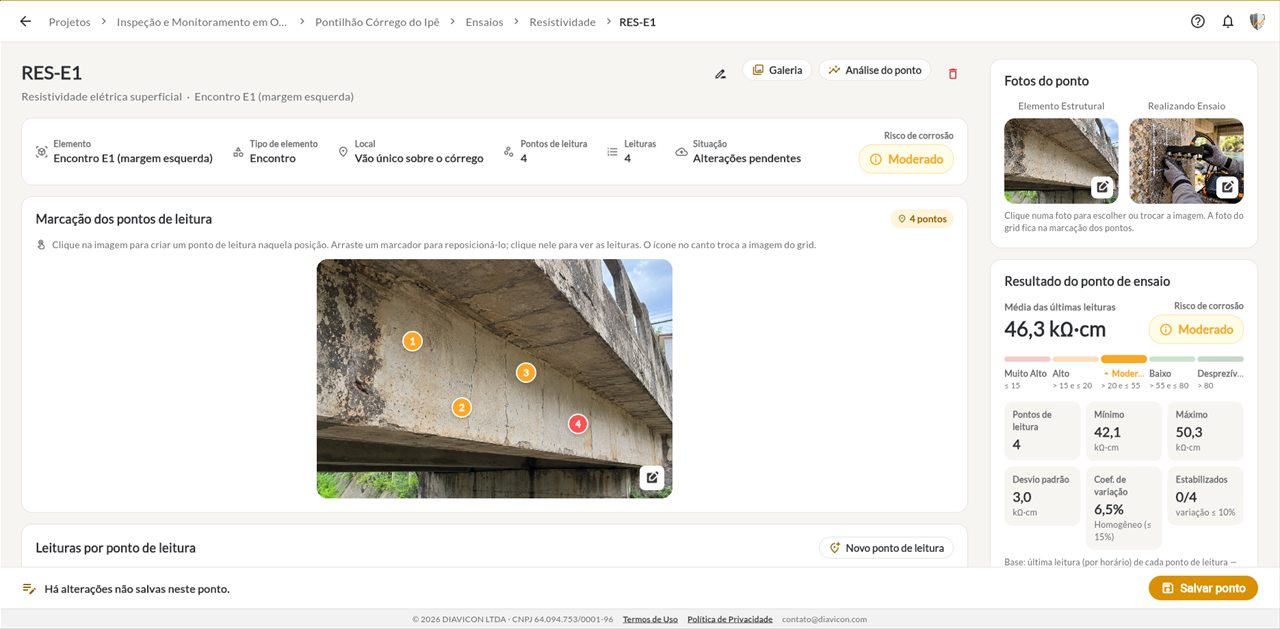This screenshot has height=629, width=1280.
Task: Click the Pontos de leitura icon
Action: point(509,152)
